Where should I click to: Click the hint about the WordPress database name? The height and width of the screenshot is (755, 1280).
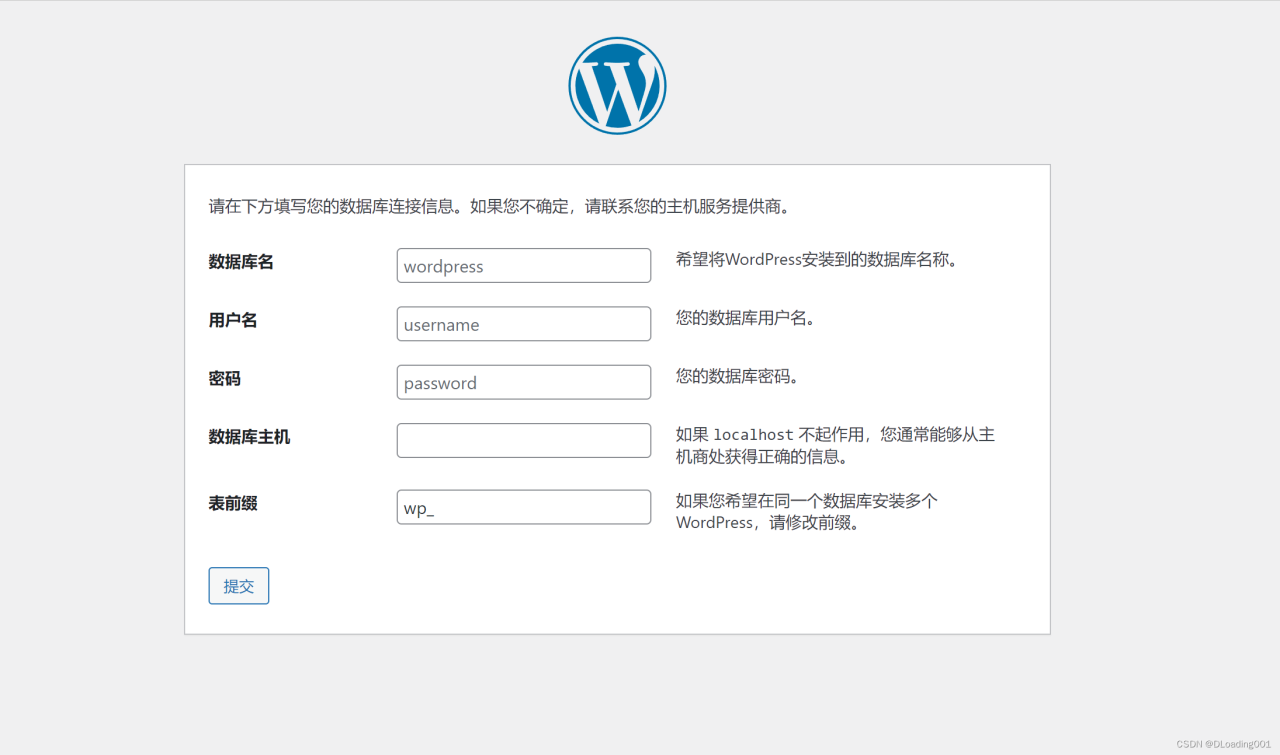tap(820, 258)
